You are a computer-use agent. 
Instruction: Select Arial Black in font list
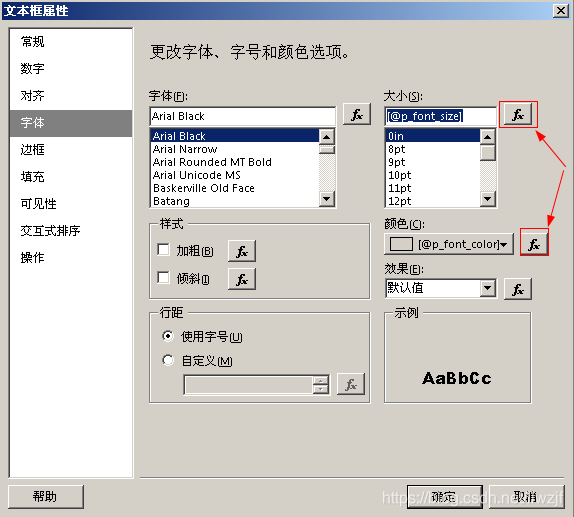coord(235,136)
